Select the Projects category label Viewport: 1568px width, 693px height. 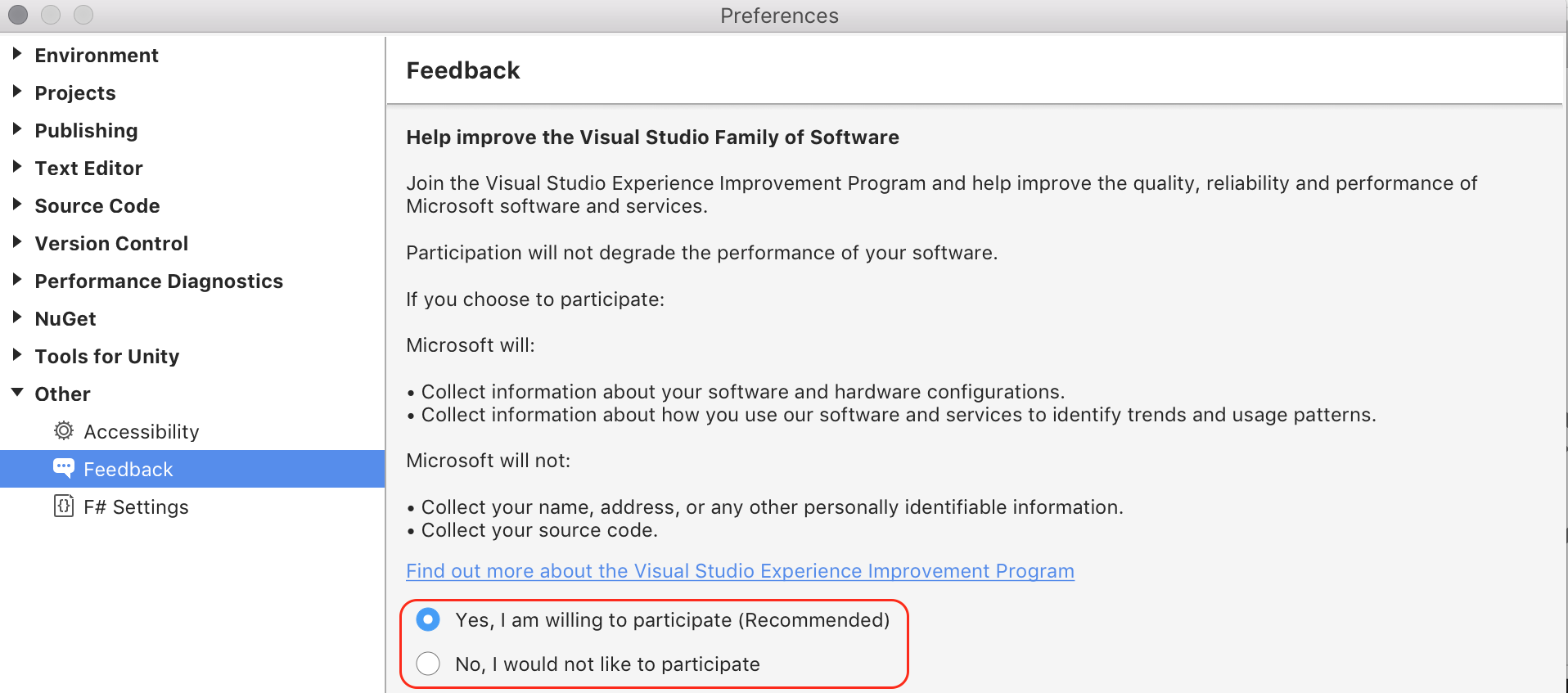click(75, 93)
